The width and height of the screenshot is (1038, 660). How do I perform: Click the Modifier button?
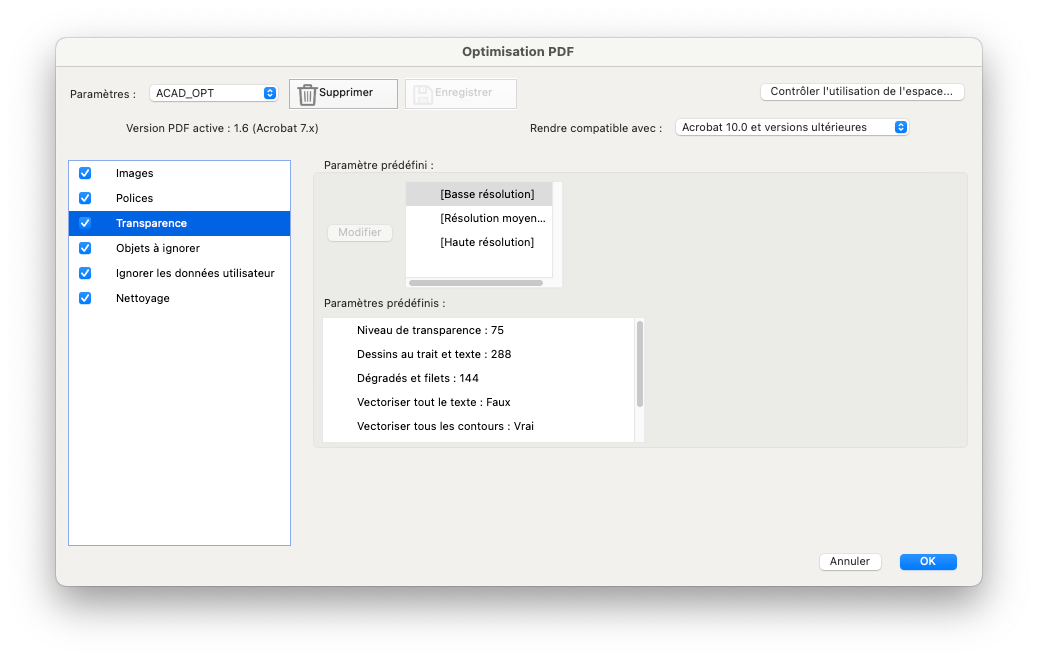pos(359,232)
